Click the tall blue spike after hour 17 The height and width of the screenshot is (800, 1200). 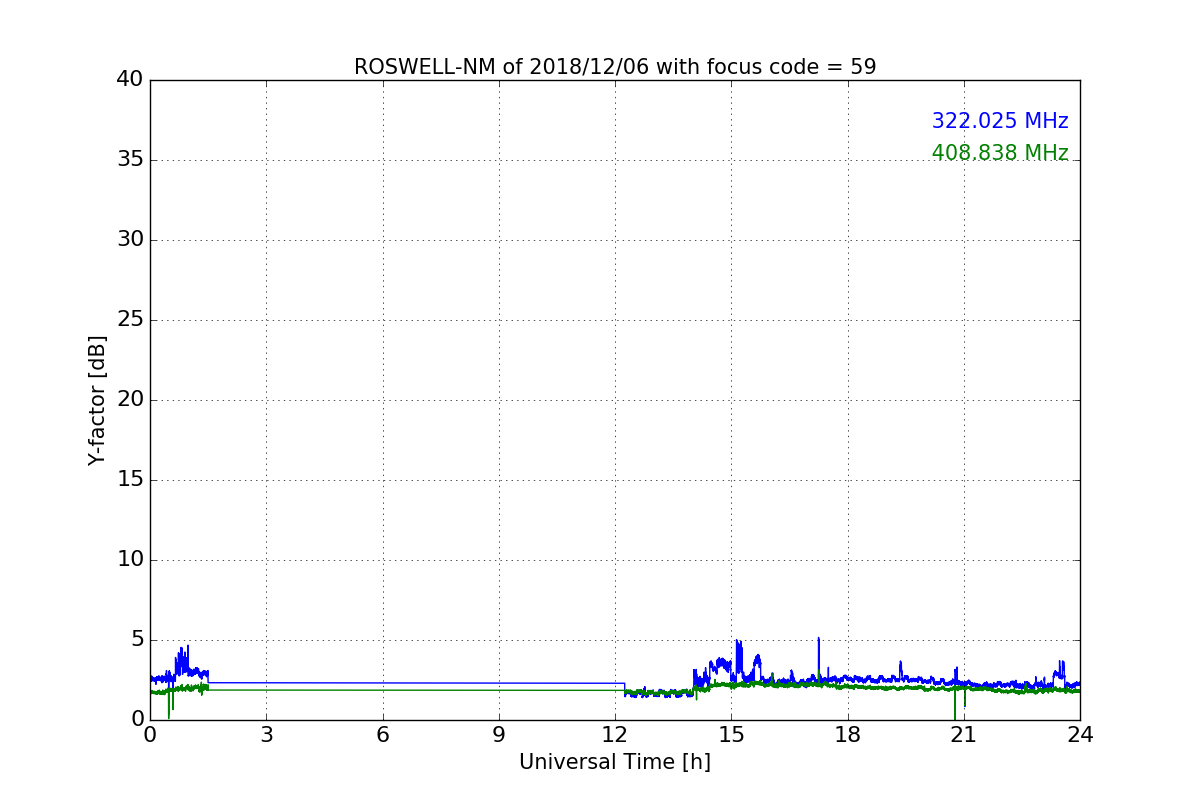(818, 657)
